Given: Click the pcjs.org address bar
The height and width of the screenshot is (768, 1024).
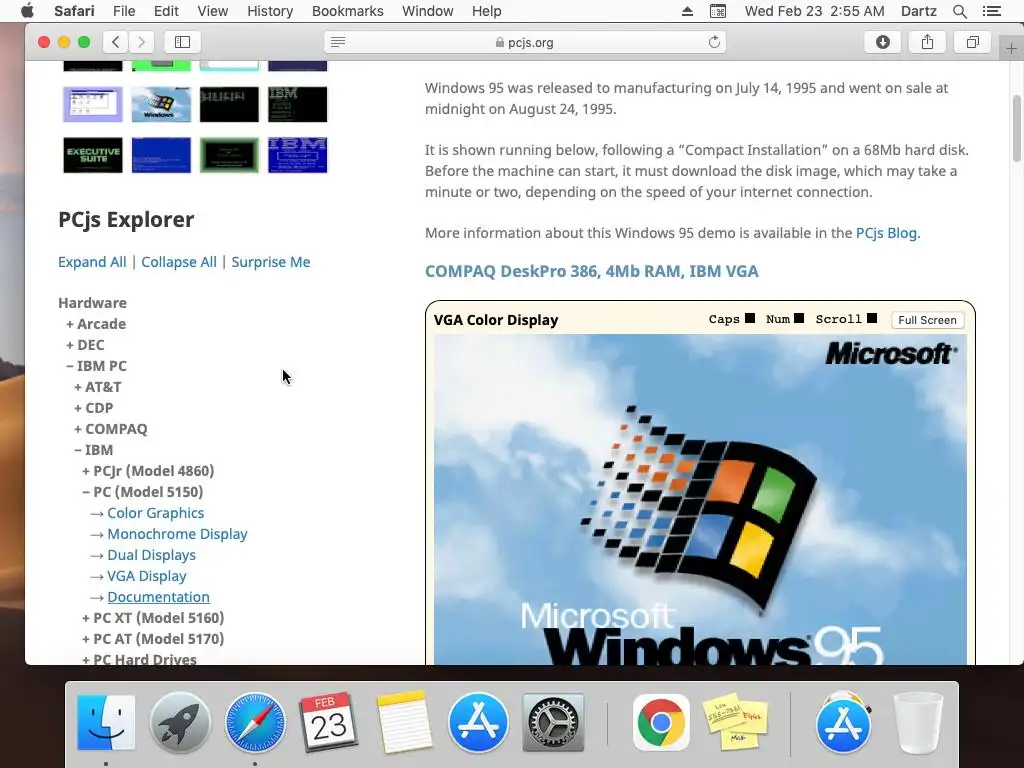Looking at the screenshot, I should click(525, 42).
